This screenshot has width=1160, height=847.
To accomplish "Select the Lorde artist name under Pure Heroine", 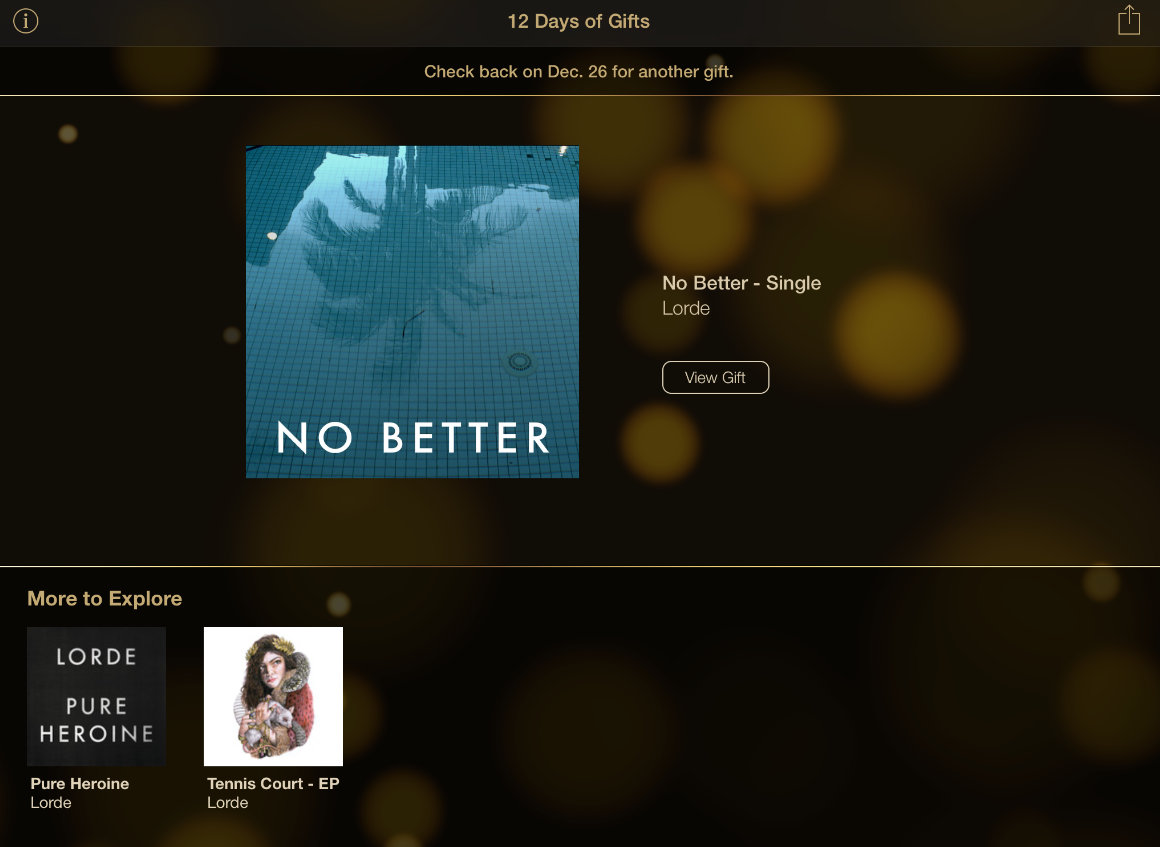I will pyautogui.click(x=51, y=803).
